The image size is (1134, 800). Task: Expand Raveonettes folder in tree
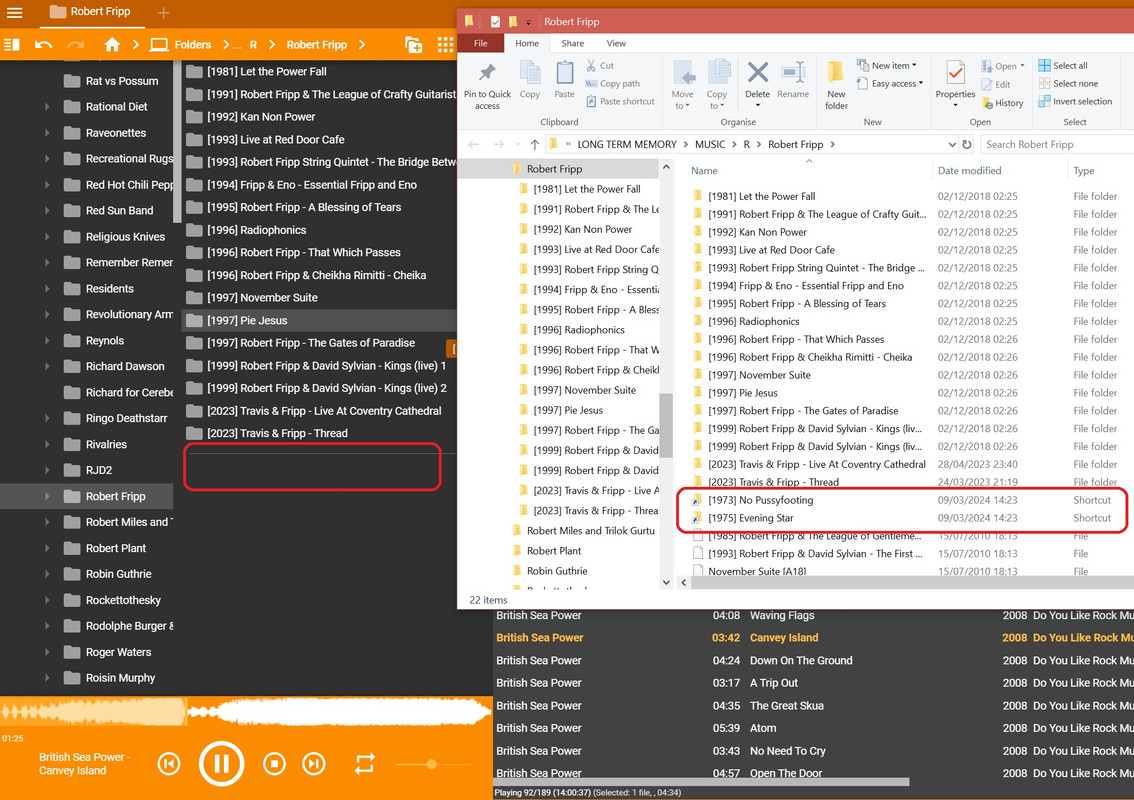pyautogui.click(x=47, y=133)
